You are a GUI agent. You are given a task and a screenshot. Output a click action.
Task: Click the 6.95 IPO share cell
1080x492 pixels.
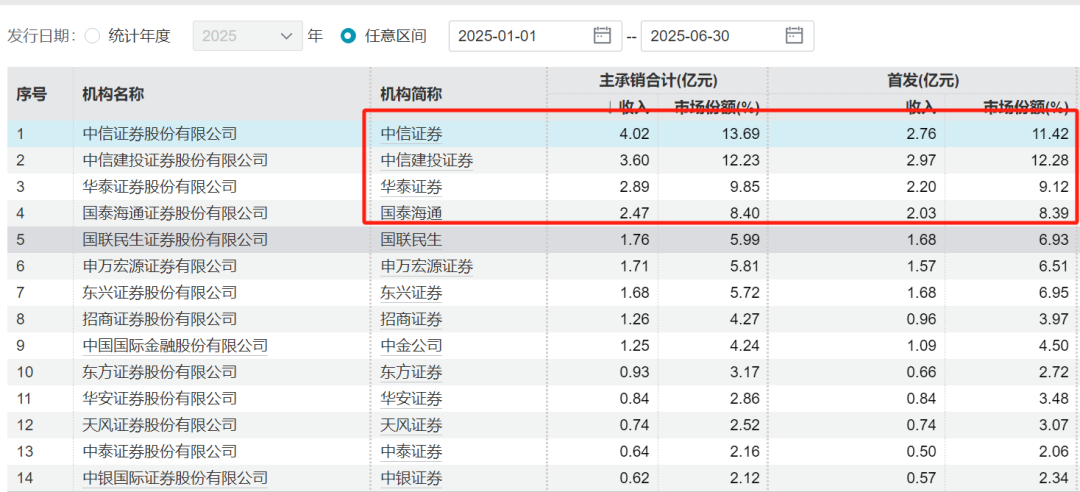(x=1053, y=293)
